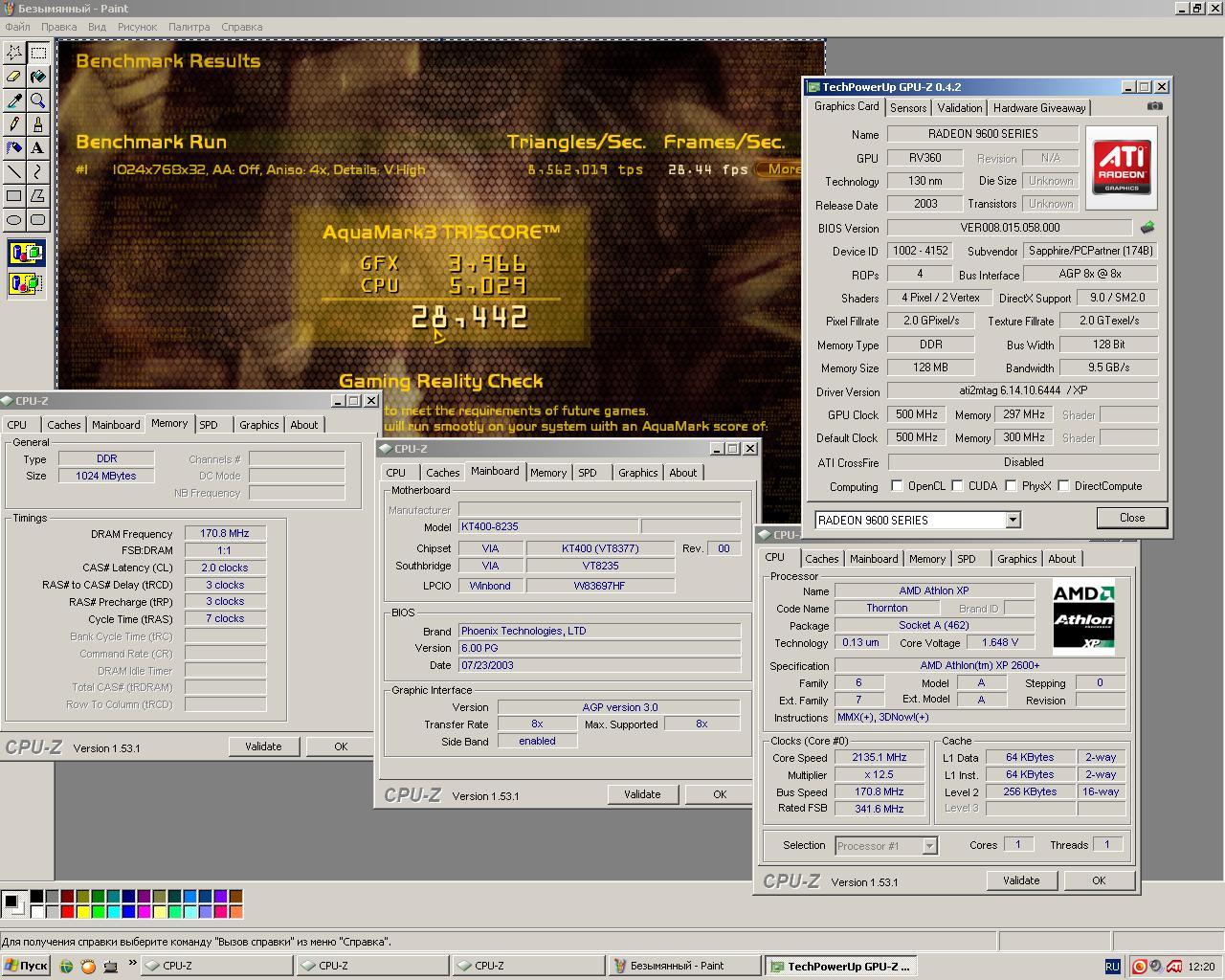Screen dimensions: 1225x980
Task: Switch to Sensors tab in GPU-Z
Action: click(907, 108)
